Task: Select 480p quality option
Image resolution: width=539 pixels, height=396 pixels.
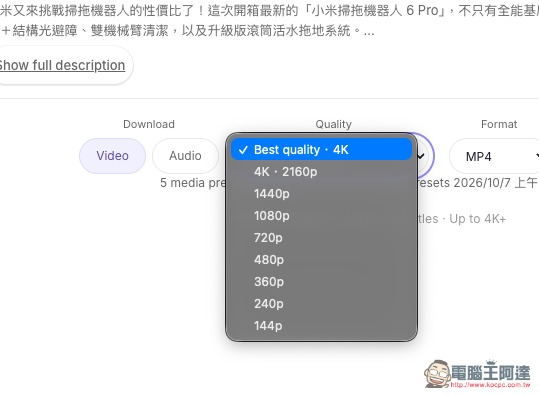Action: coord(321,260)
